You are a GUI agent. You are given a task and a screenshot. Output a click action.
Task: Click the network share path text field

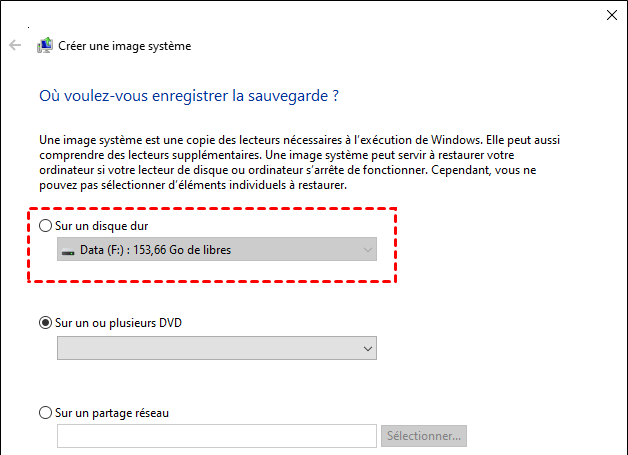click(x=217, y=436)
